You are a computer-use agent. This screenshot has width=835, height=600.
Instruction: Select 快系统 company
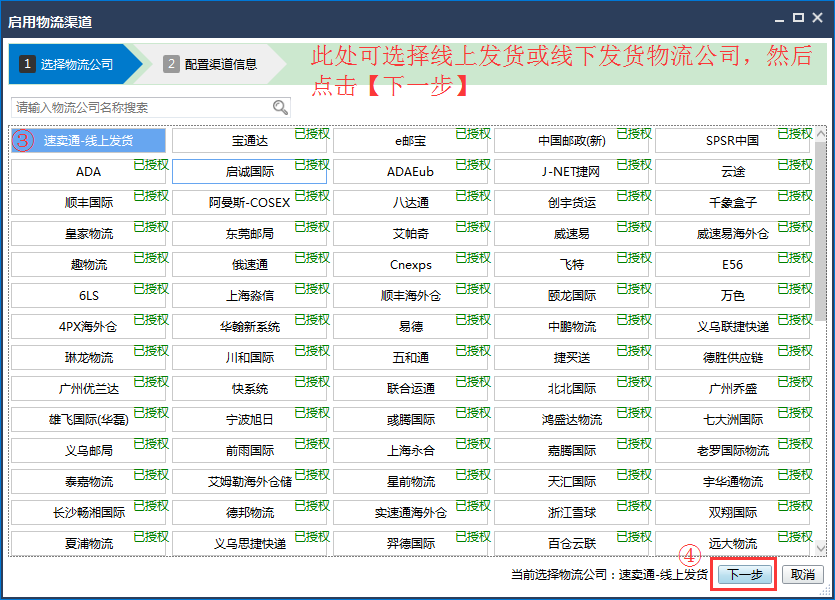point(249,388)
